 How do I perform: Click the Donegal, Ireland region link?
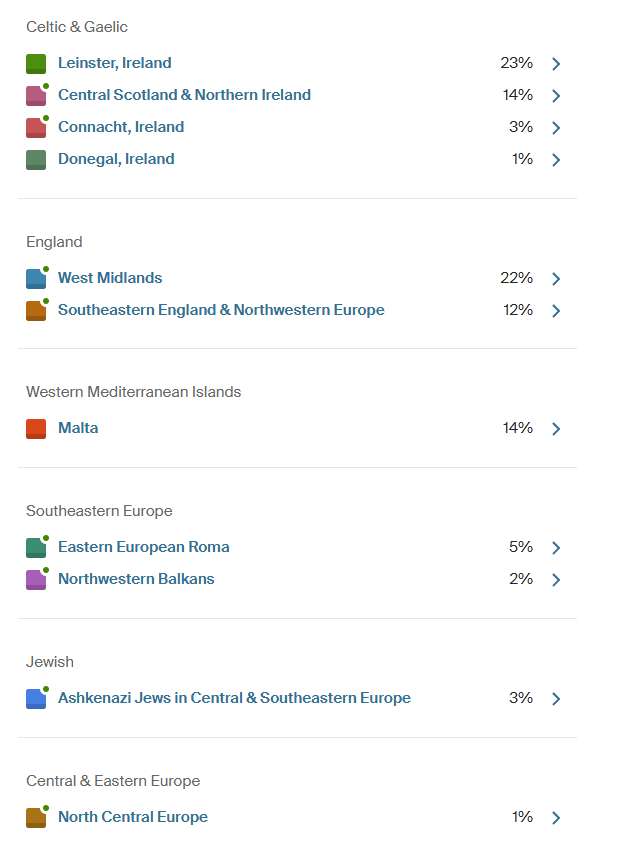click(x=116, y=159)
